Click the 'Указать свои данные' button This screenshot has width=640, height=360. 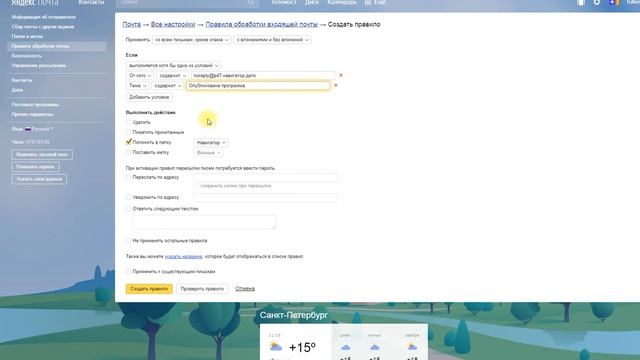[x=39, y=179]
